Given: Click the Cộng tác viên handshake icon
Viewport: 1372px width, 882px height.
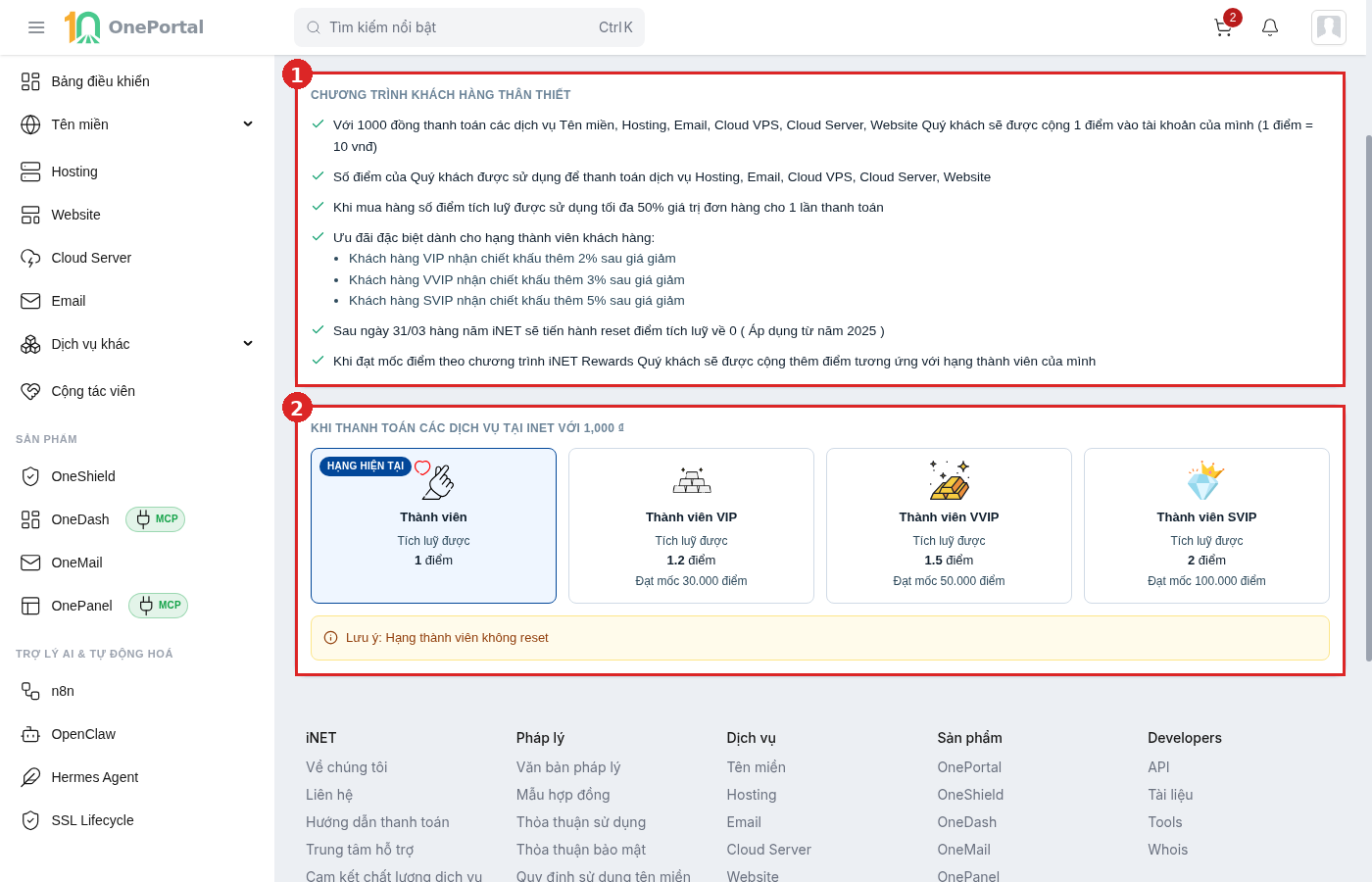Looking at the screenshot, I should click(x=30, y=391).
